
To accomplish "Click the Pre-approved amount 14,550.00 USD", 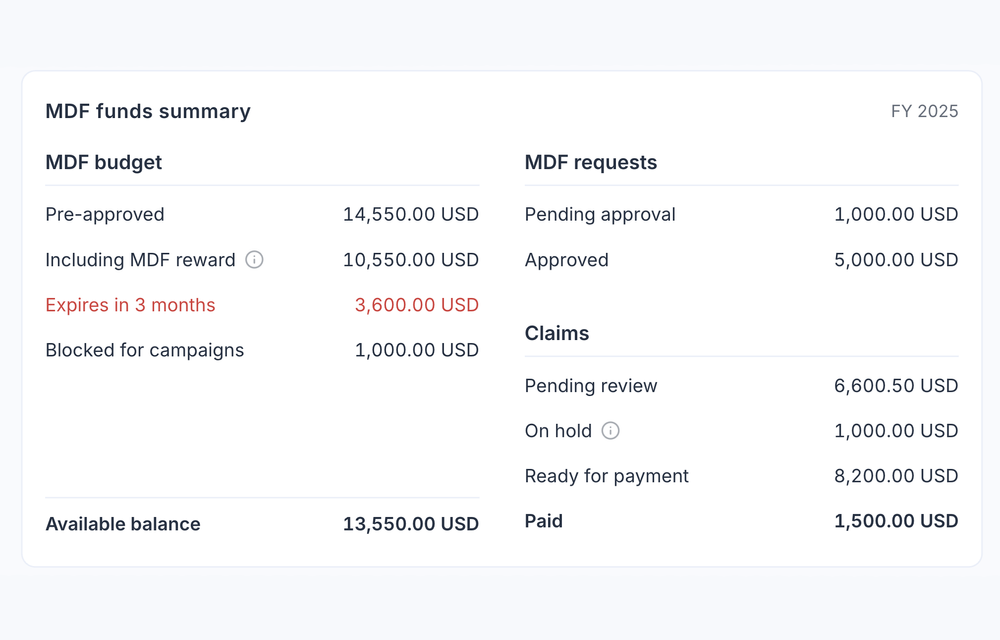I will (x=411, y=215).
